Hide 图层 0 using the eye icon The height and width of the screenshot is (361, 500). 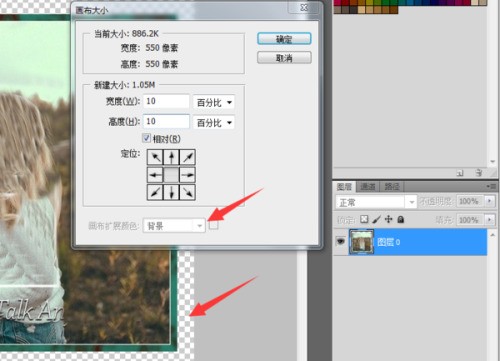tap(340, 241)
